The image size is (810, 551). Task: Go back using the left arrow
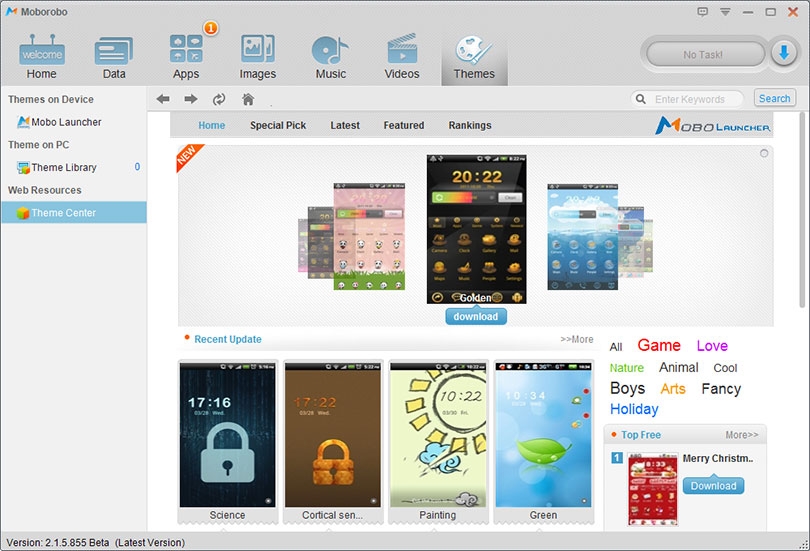click(163, 99)
